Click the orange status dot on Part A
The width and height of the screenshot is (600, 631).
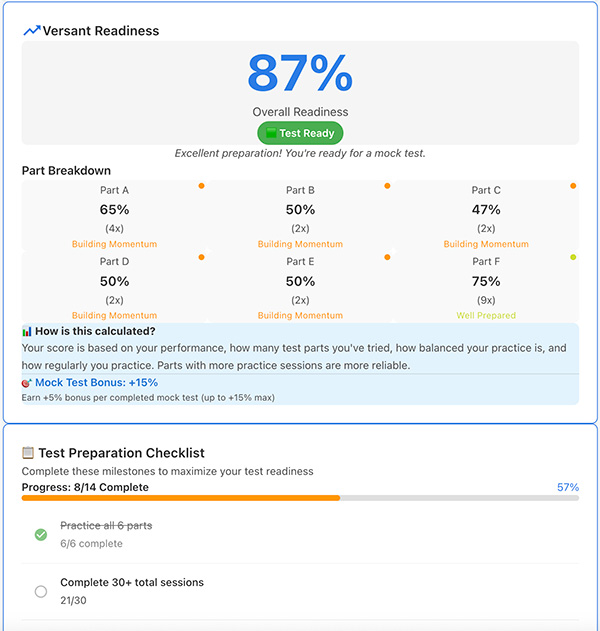[x=201, y=186]
